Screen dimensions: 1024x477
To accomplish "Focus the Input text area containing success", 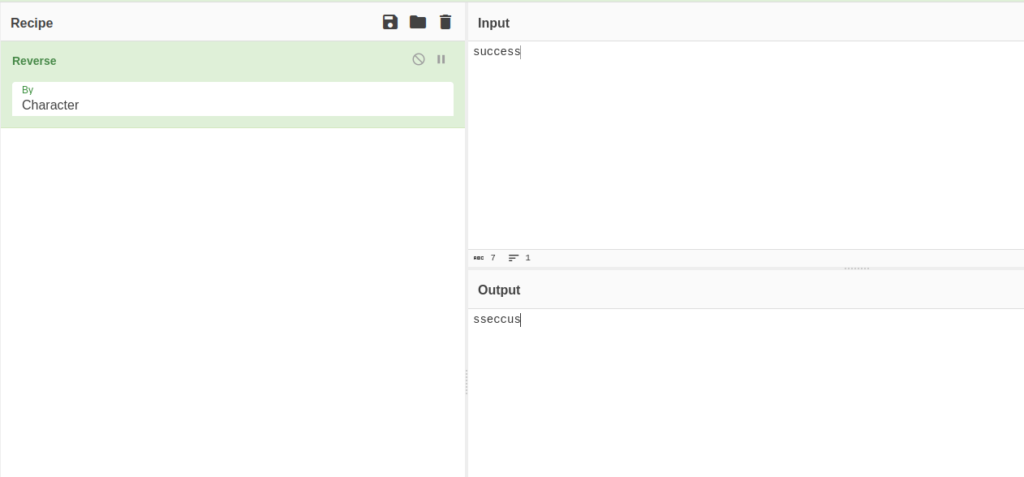I will (746, 145).
